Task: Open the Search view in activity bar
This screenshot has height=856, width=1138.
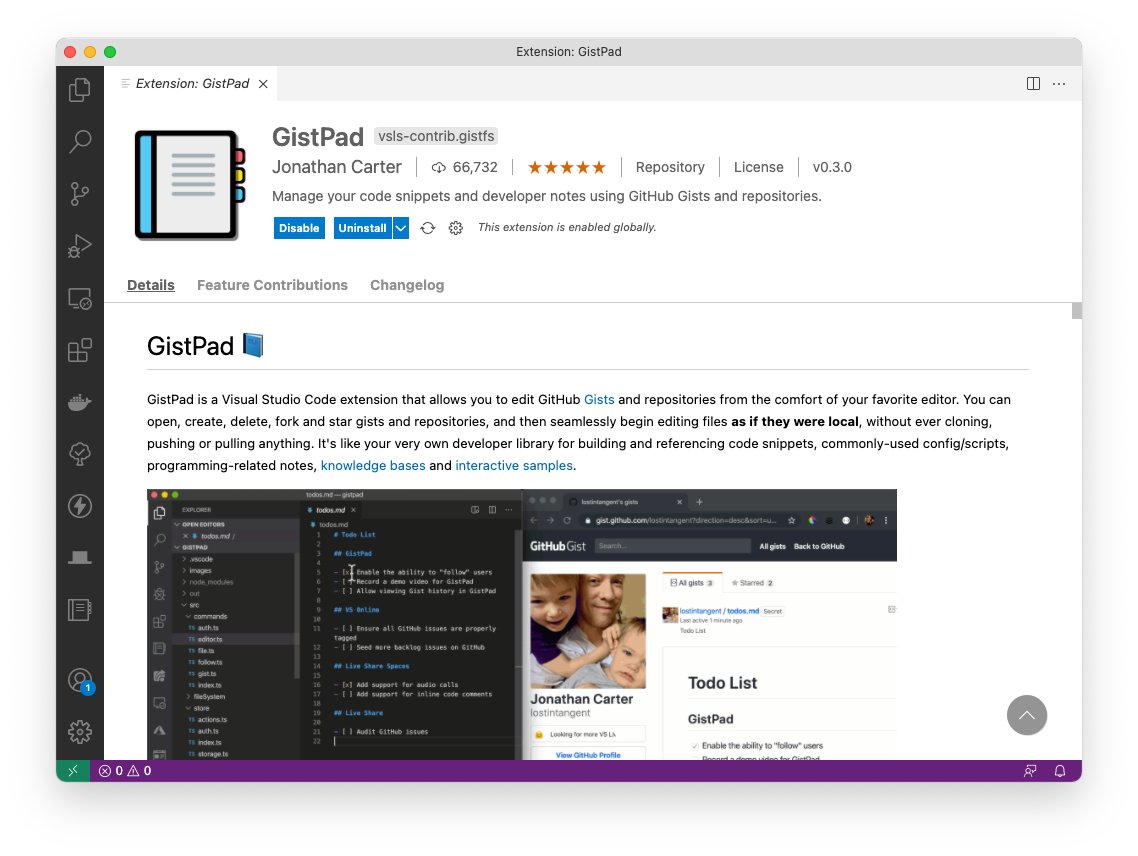Action: (x=80, y=142)
